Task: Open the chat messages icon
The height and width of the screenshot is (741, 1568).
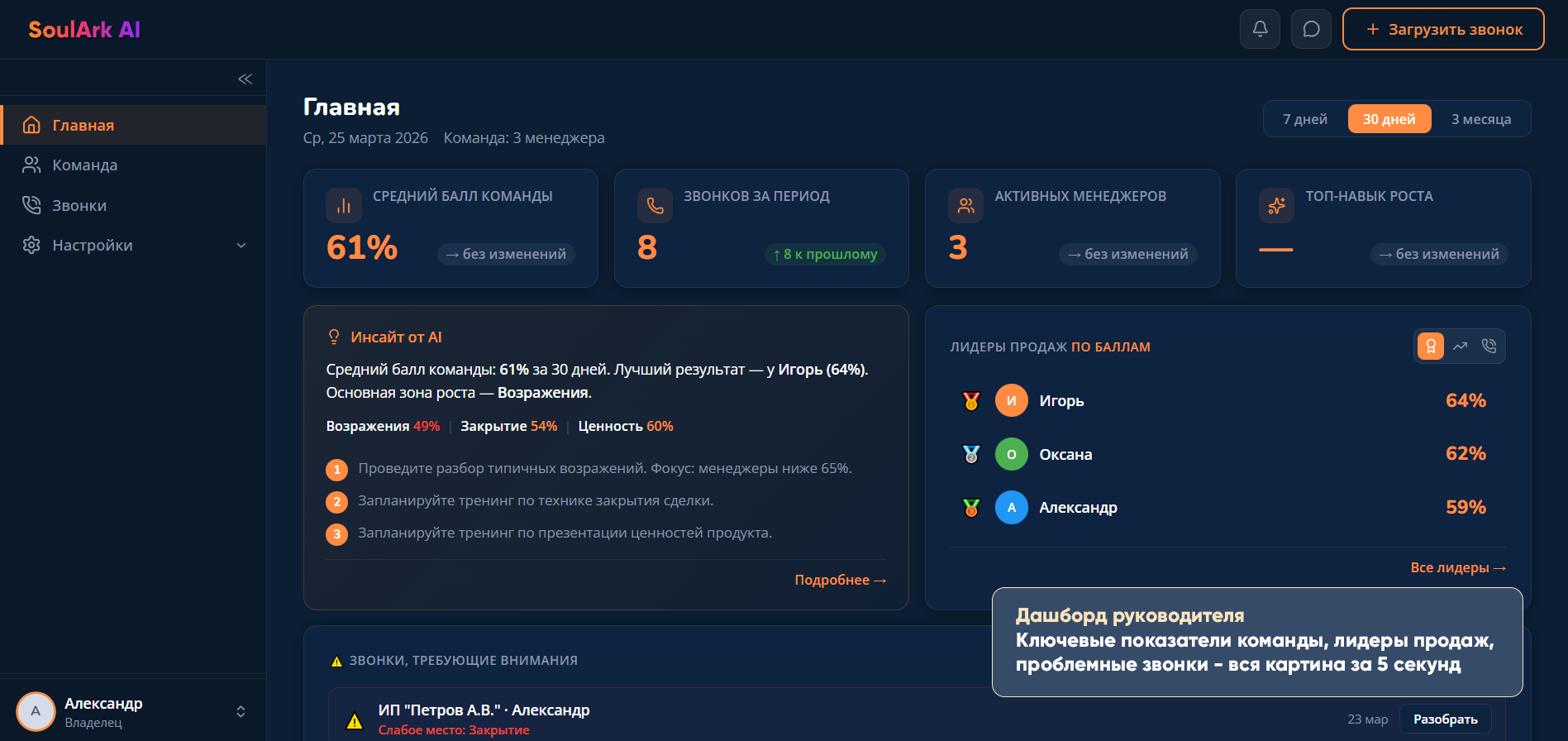Action: (x=1311, y=29)
